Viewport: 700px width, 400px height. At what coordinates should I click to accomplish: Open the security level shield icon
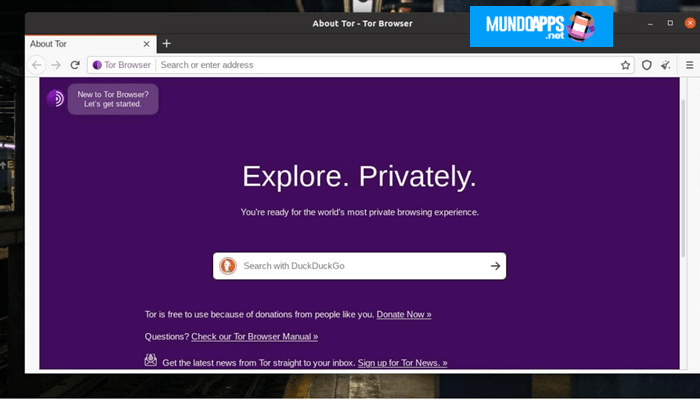tap(646, 65)
